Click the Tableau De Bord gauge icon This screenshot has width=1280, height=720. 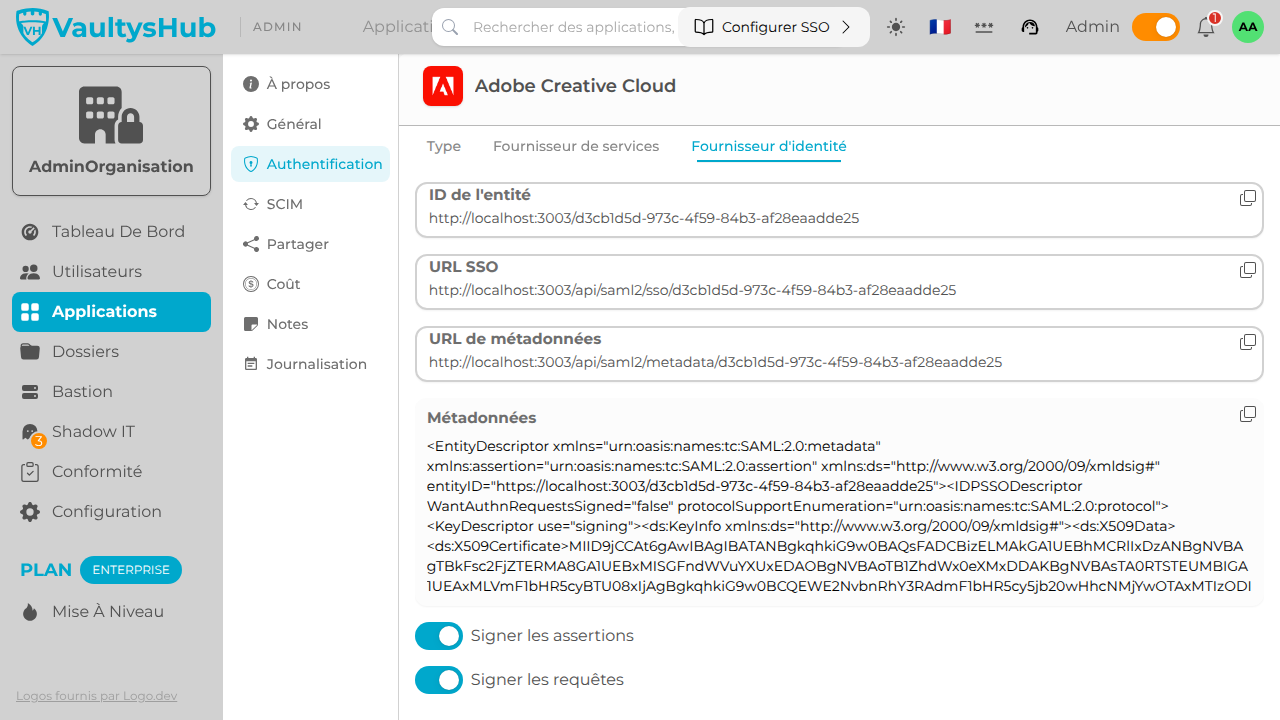coord(30,232)
